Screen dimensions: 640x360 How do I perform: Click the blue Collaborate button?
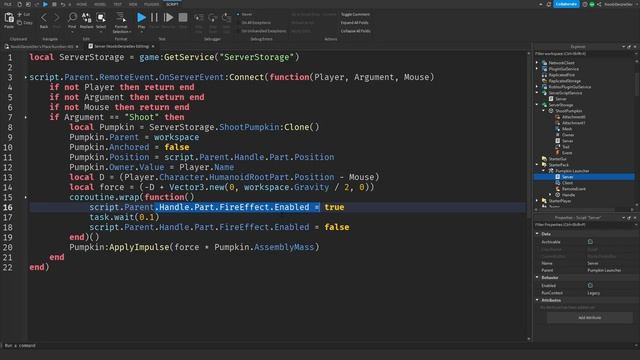click(566, 4)
